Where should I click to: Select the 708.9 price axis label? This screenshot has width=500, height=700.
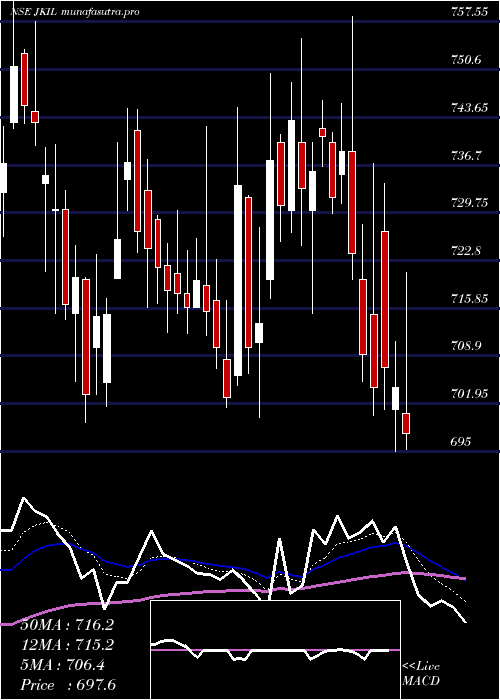click(465, 346)
